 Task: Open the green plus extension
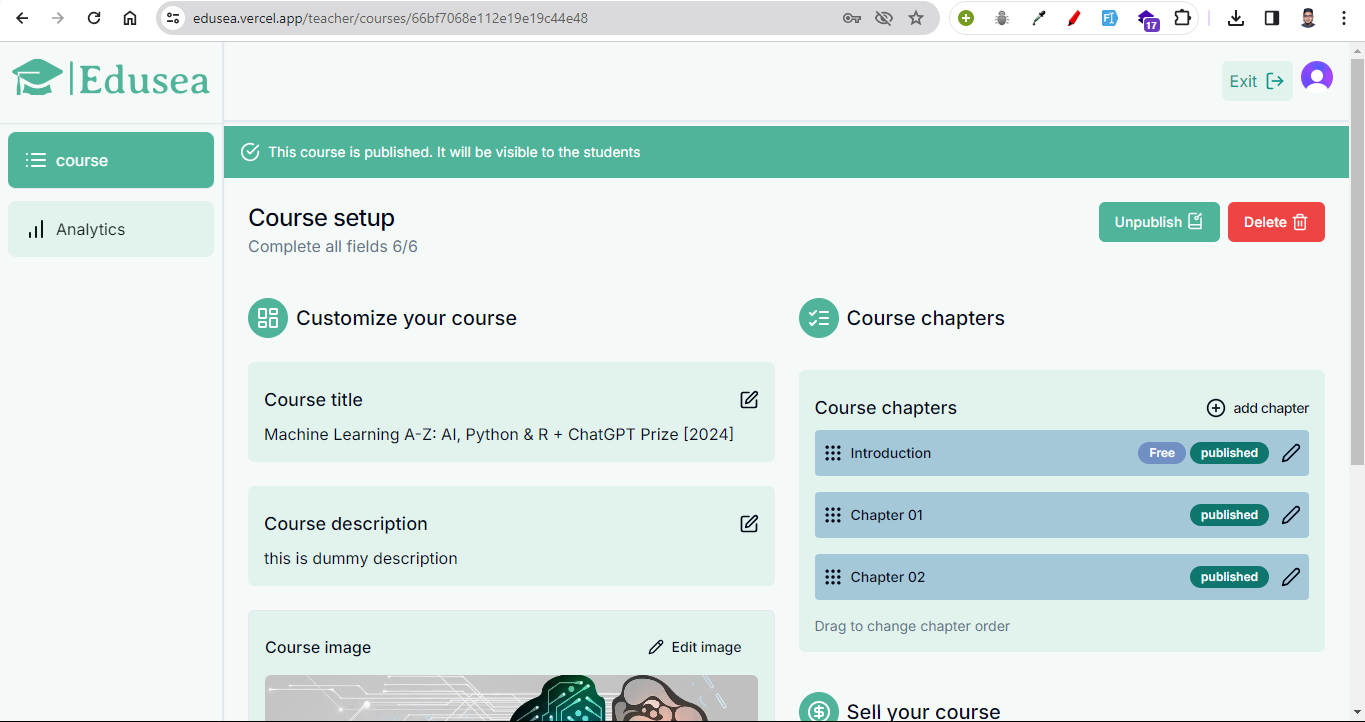click(x=966, y=18)
